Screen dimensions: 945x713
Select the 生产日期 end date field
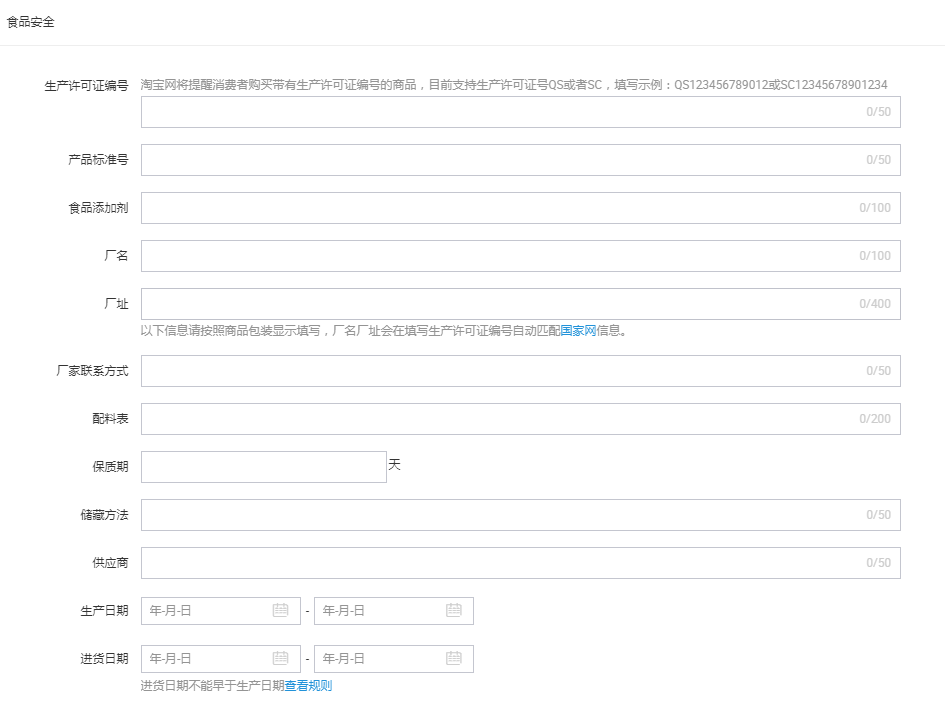point(394,611)
